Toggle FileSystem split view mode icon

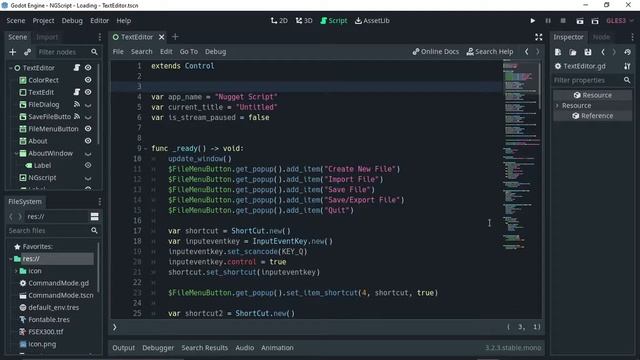click(x=94, y=216)
